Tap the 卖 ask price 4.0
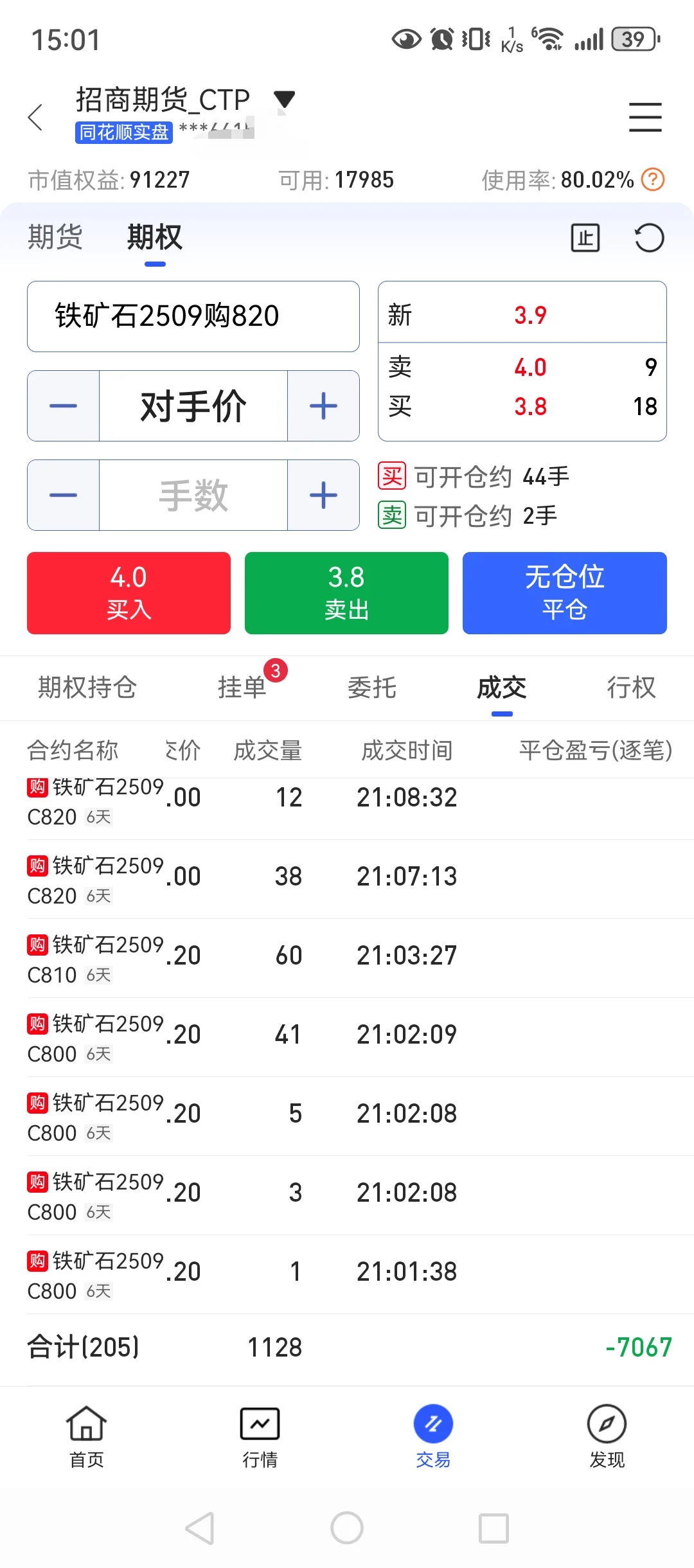 [x=530, y=367]
